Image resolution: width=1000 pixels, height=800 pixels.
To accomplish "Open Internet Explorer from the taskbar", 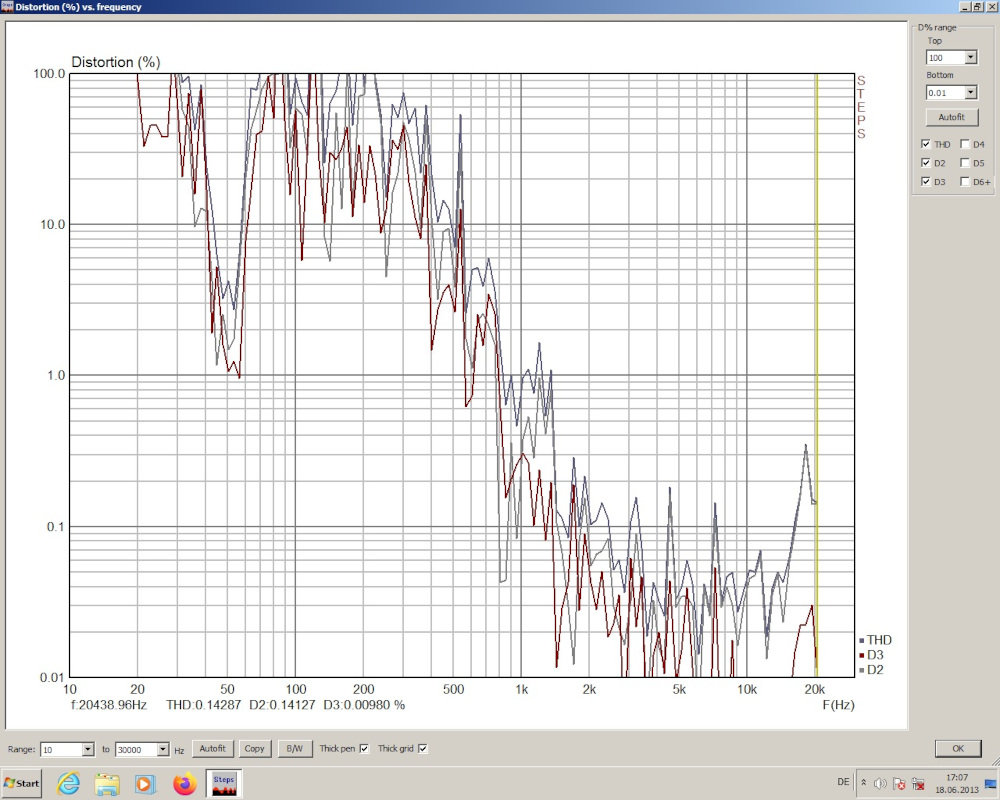I will tap(68, 783).
